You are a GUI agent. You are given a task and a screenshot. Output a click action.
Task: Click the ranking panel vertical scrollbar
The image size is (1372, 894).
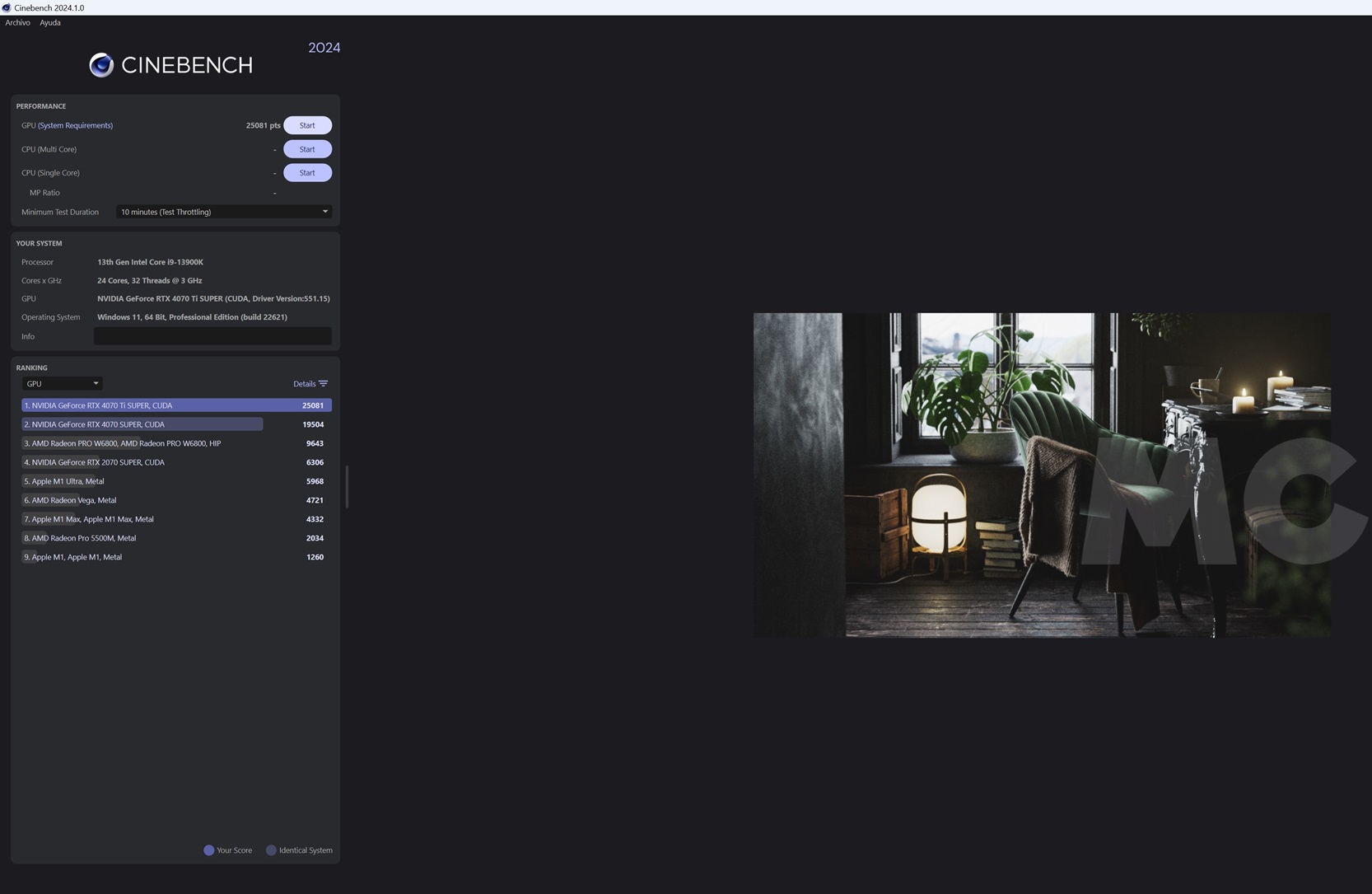pos(347,486)
